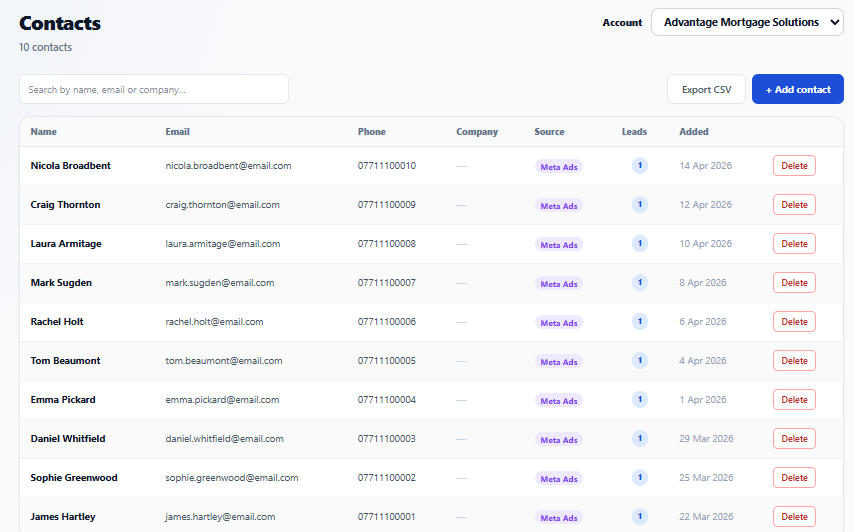Click email sophie.greenwood@email.com
Screen dimensions: 854x532
tap(231, 478)
